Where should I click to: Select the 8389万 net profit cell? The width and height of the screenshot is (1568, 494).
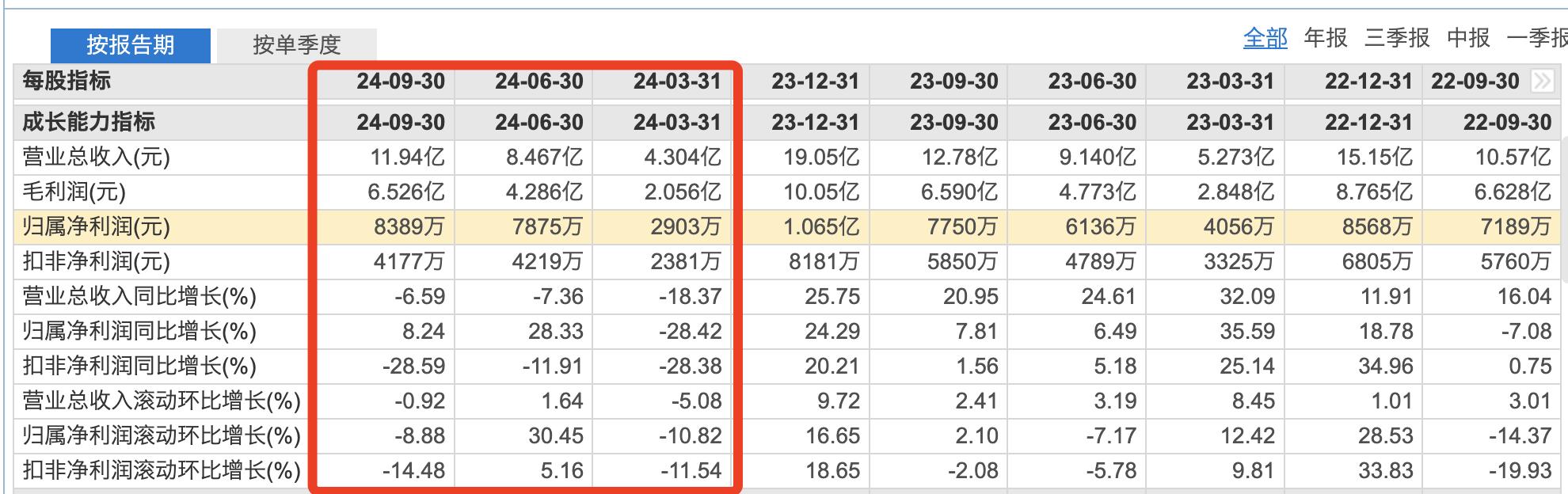point(409,226)
